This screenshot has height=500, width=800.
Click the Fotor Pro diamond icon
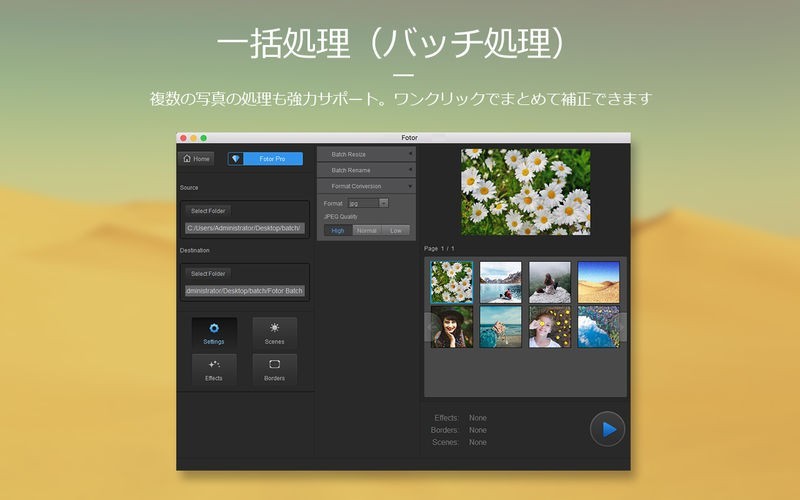click(236, 158)
